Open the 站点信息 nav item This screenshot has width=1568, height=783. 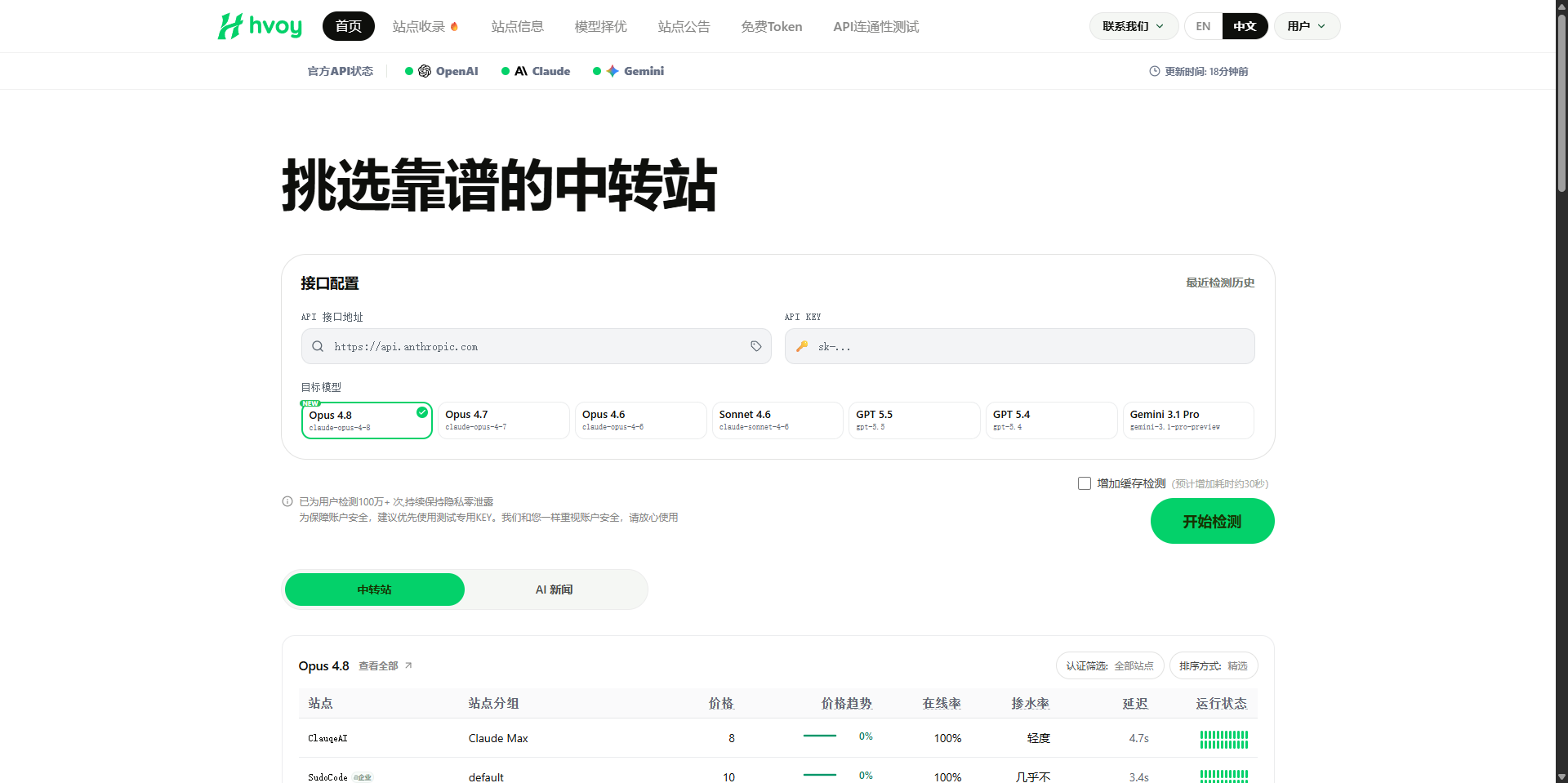pyautogui.click(x=518, y=26)
